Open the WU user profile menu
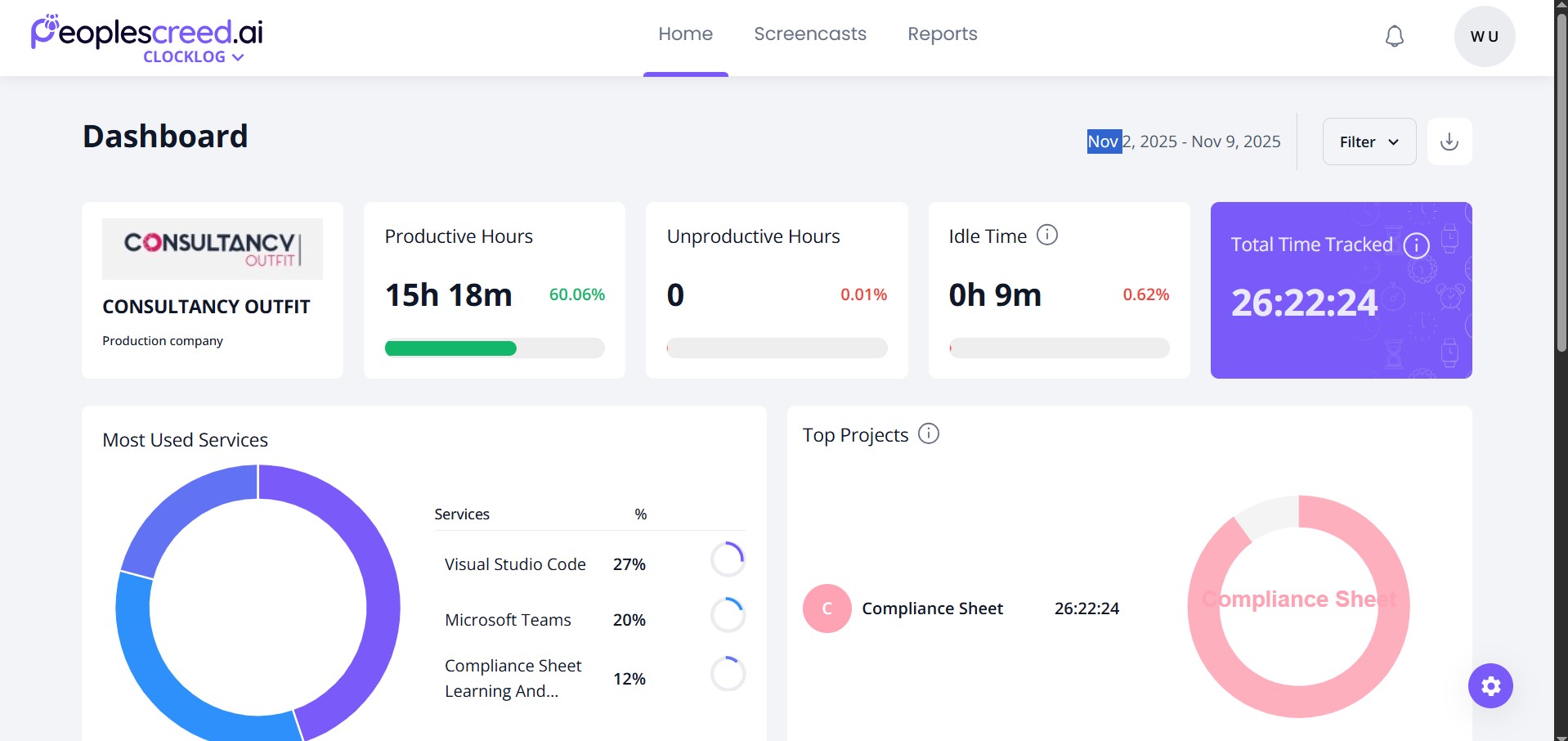Viewport: 1568px width, 741px height. click(x=1484, y=36)
